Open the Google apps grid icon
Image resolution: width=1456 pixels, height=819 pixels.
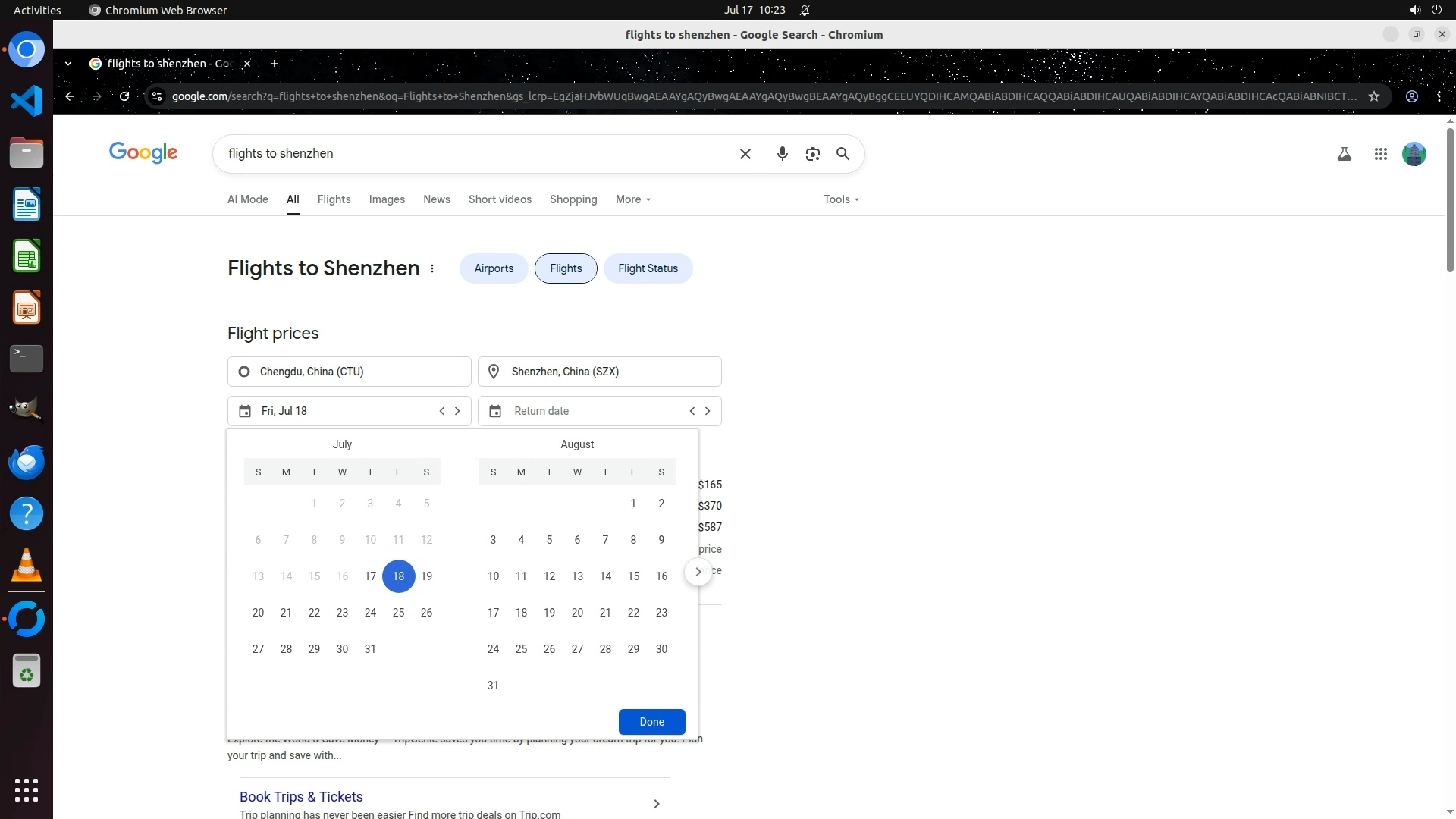click(x=1380, y=154)
